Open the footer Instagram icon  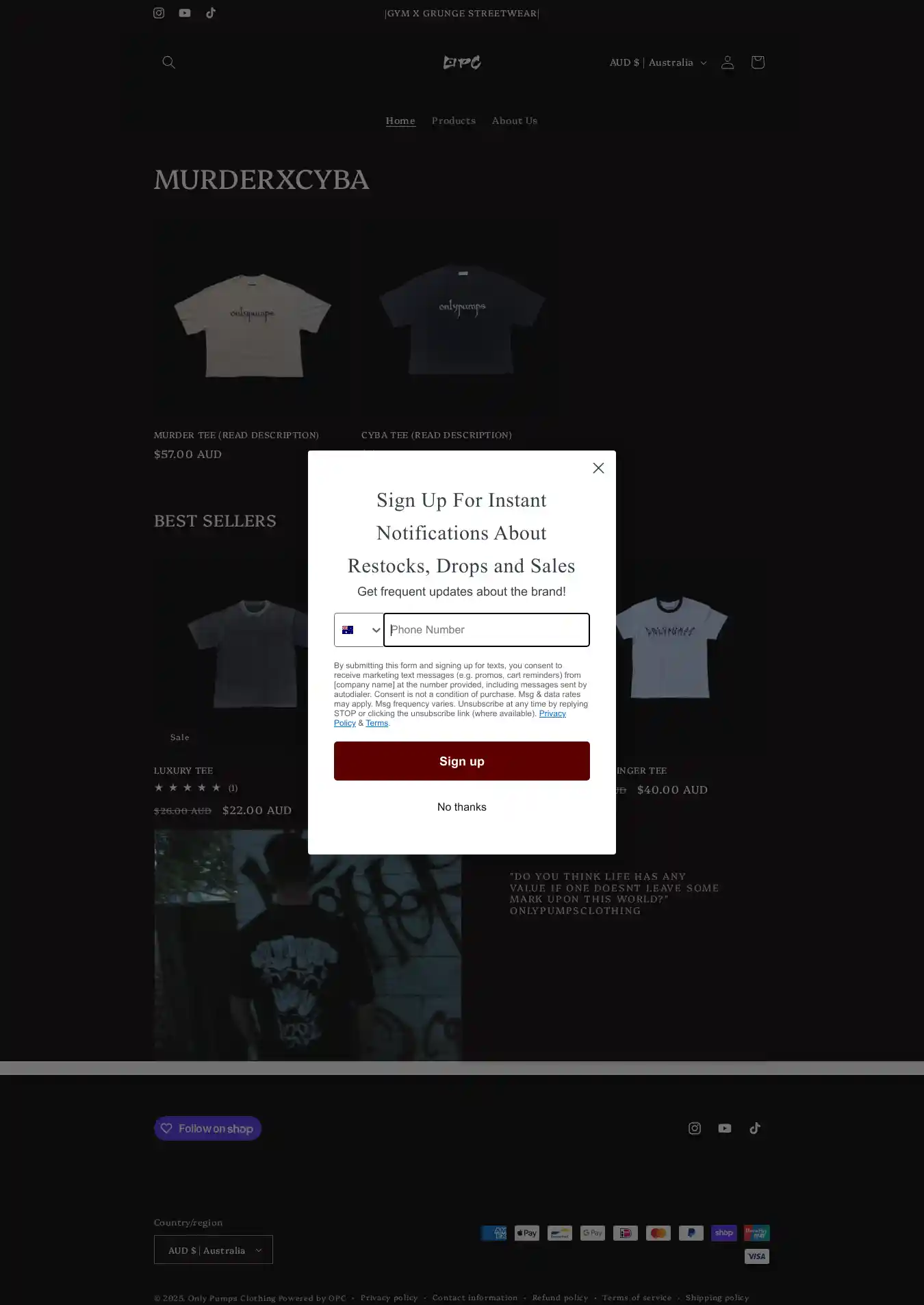tap(695, 1128)
